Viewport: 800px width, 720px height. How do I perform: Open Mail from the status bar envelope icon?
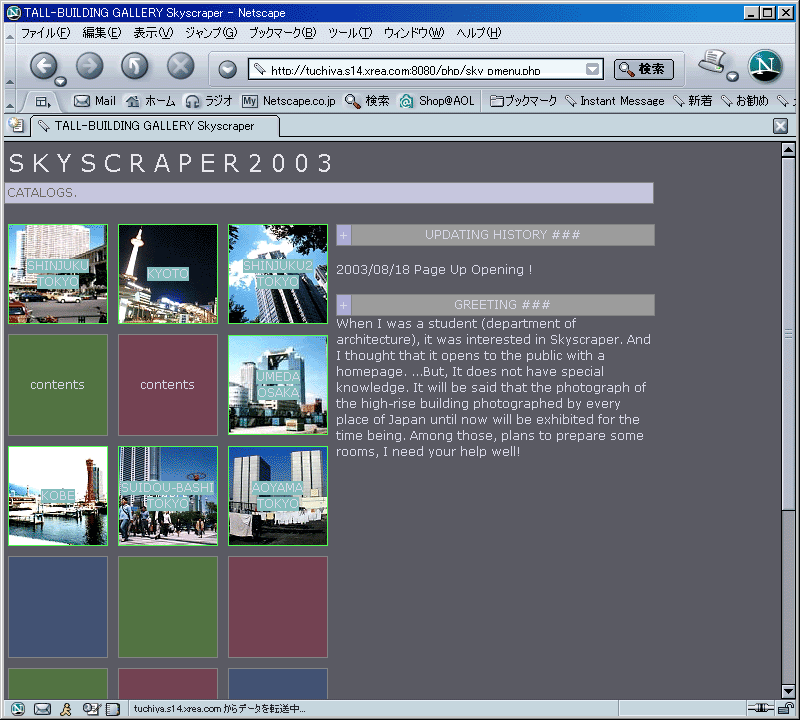(42, 708)
